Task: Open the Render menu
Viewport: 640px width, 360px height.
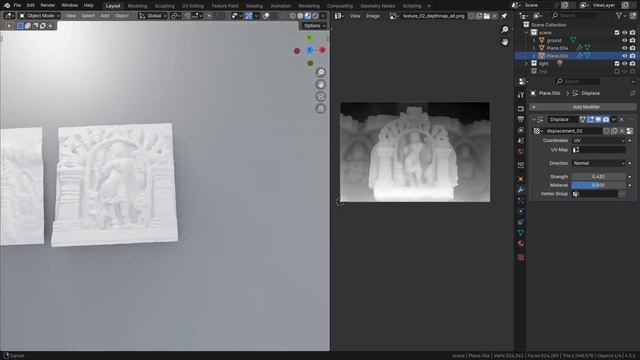Action: (x=48, y=5)
